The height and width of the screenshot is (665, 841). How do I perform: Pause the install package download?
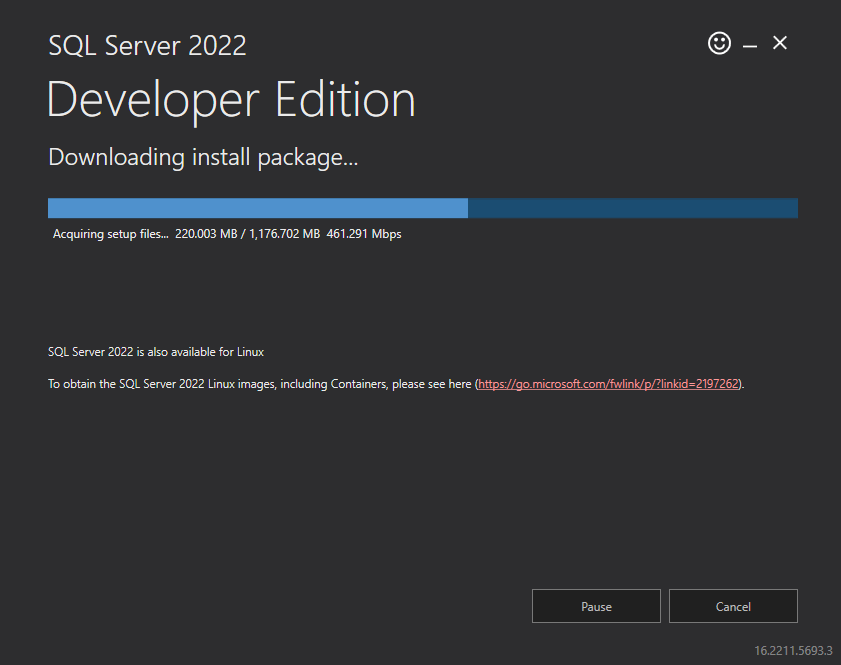pyautogui.click(x=596, y=606)
